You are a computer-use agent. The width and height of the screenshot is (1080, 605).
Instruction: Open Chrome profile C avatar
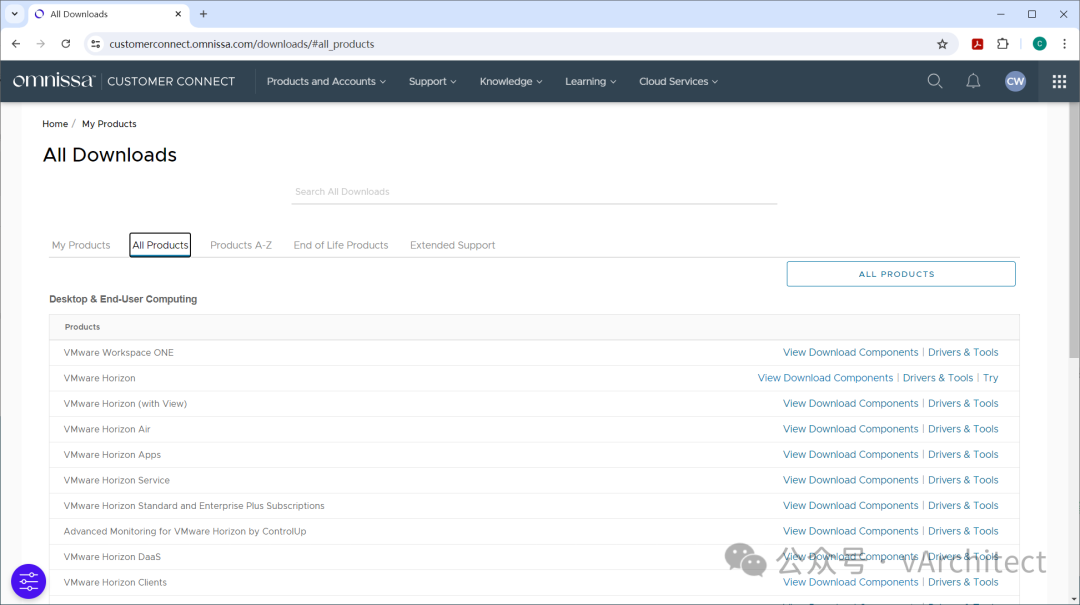[x=1039, y=44]
